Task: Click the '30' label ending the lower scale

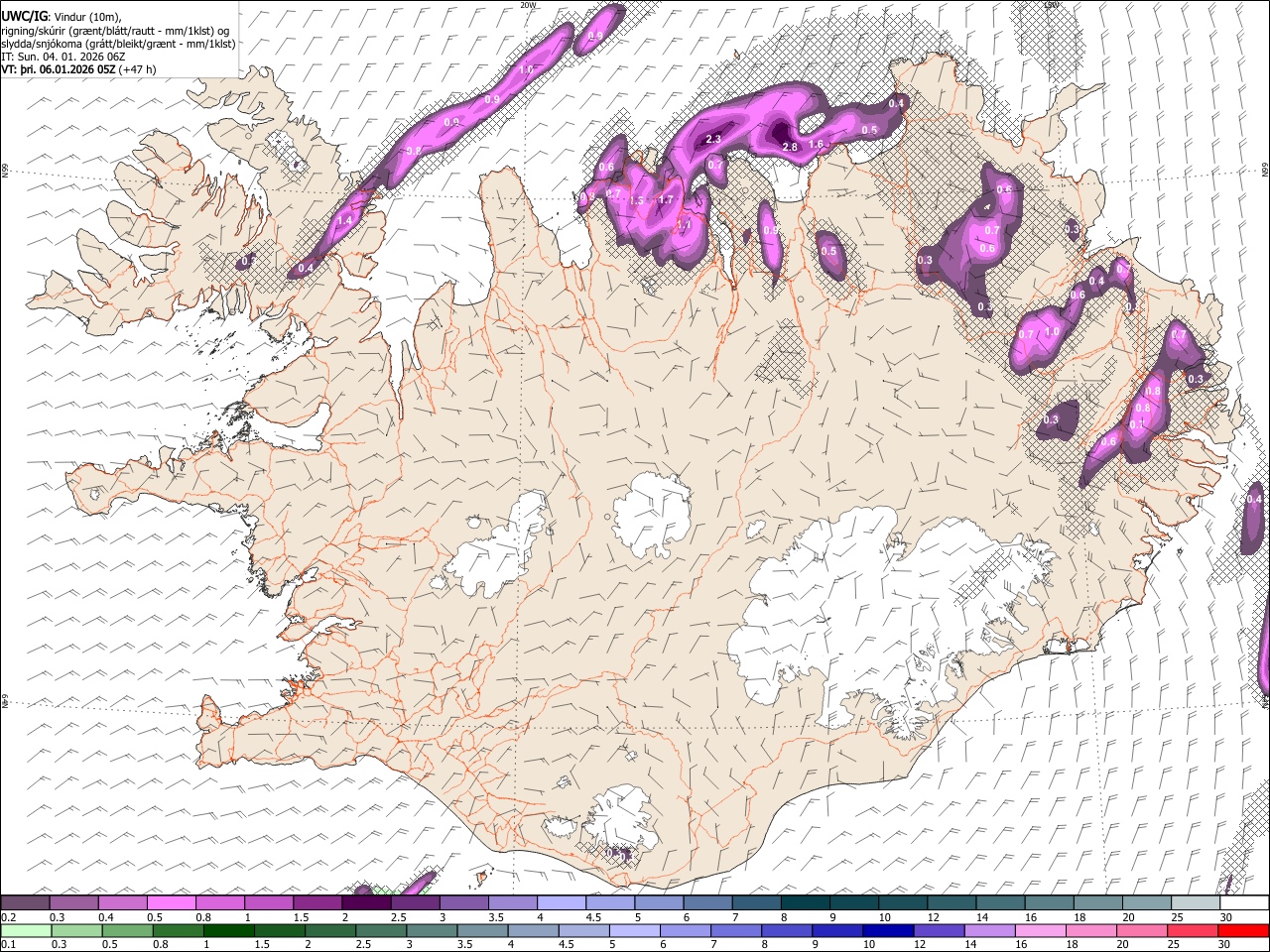Action: click(1226, 944)
